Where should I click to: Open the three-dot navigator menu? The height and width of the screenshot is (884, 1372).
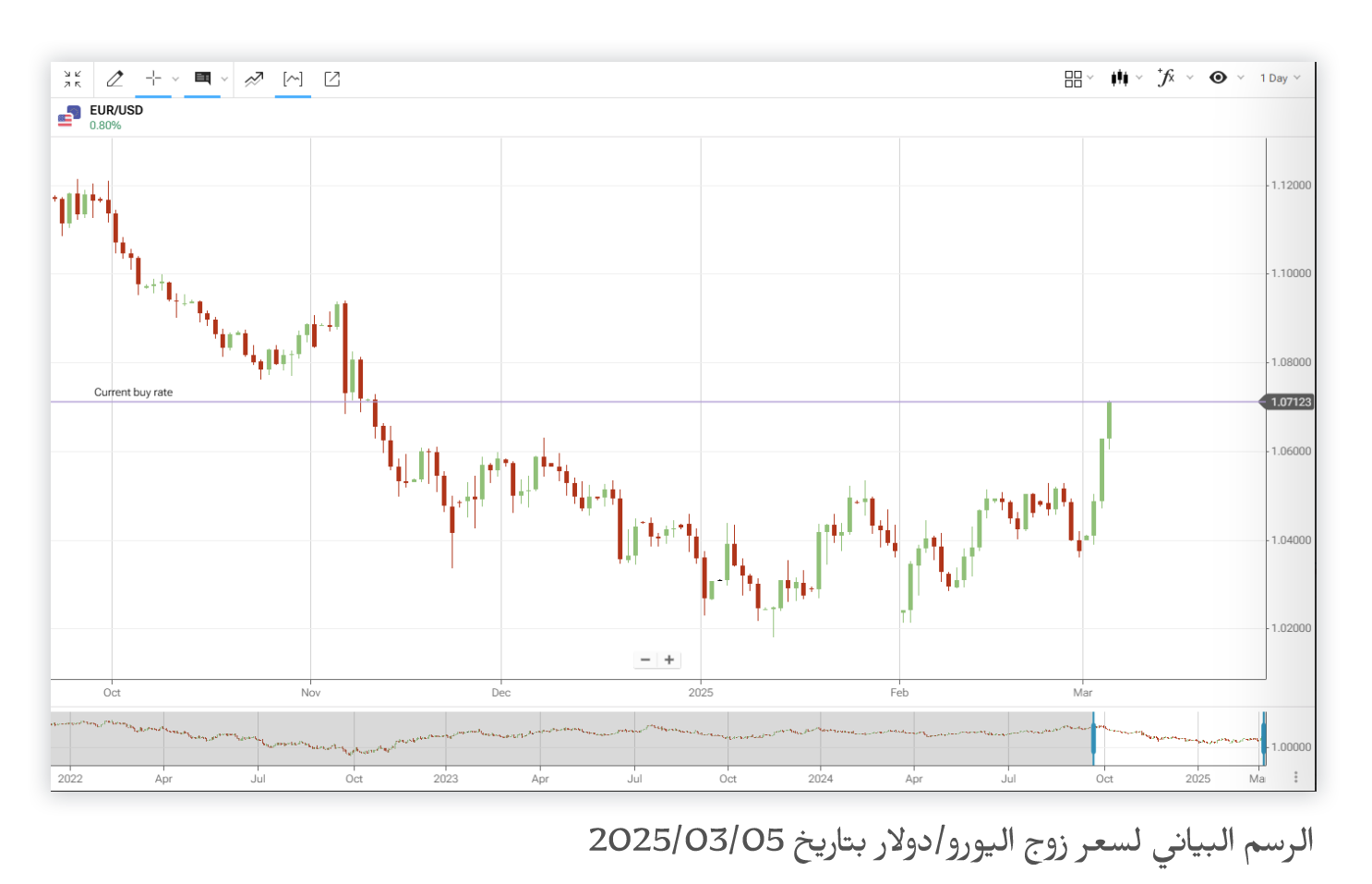pos(1296,778)
